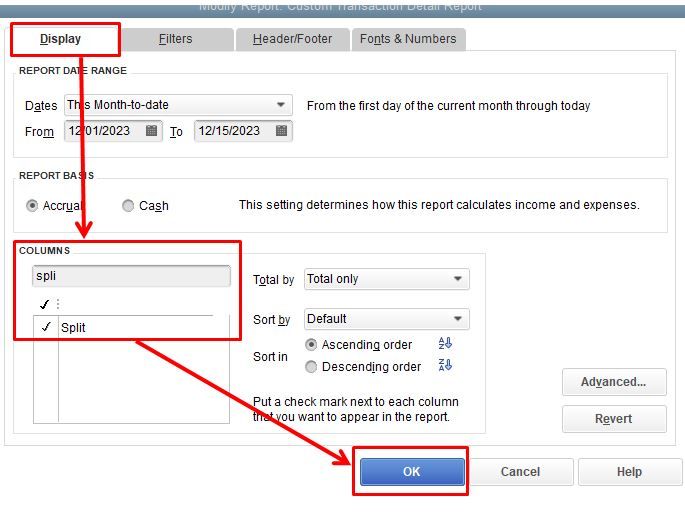Image resolution: width=685 pixels, height=514 pixels.
Task: Click the columns search box containing 'spli'
Action: click(131, 276)
